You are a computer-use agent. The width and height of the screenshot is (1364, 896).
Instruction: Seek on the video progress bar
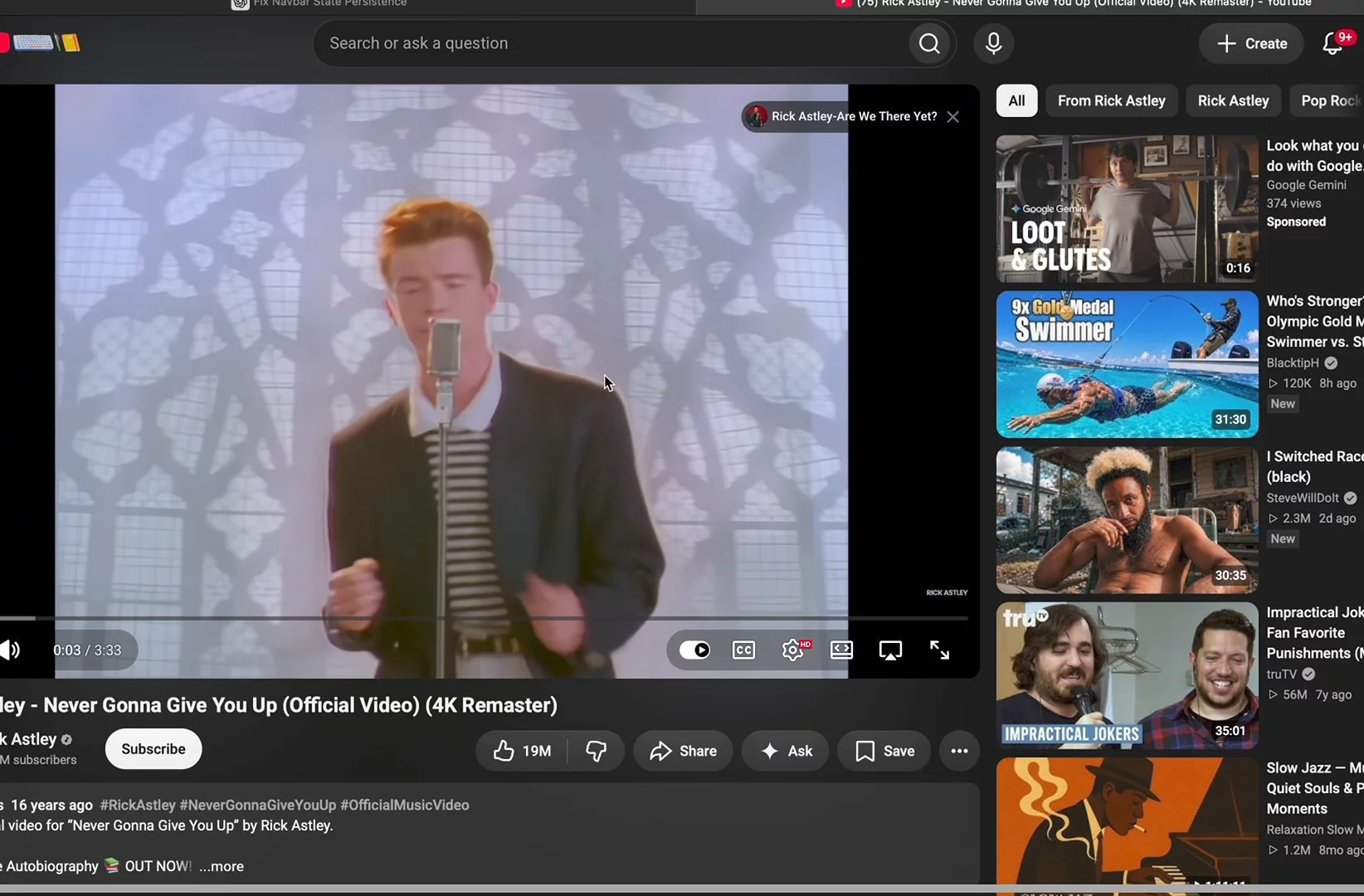(484, 618)
